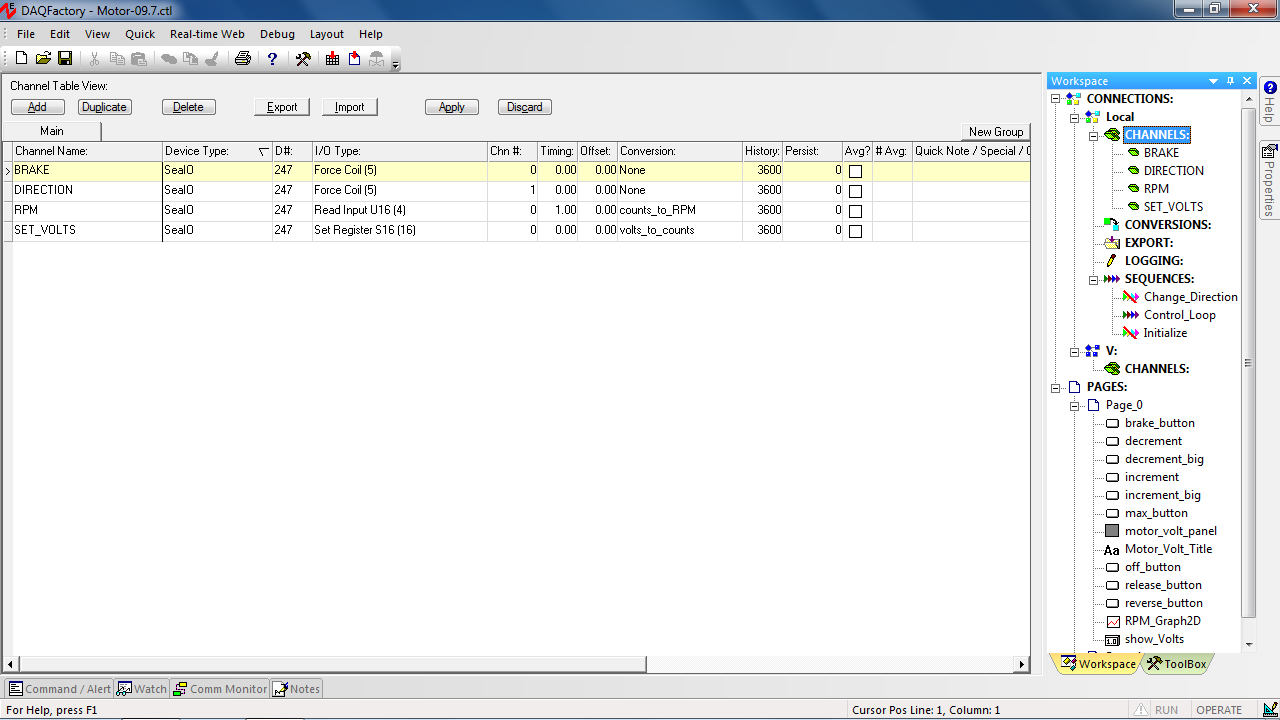Click the table horizontal scrollbar thumb
This screenshot has width=1280, height=720.
(332, 664)
